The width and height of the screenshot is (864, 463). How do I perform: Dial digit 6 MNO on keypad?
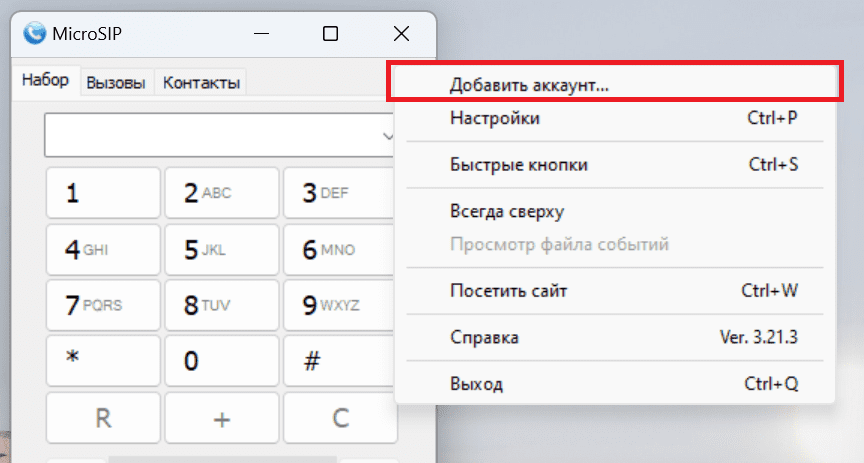coord(340,250)
